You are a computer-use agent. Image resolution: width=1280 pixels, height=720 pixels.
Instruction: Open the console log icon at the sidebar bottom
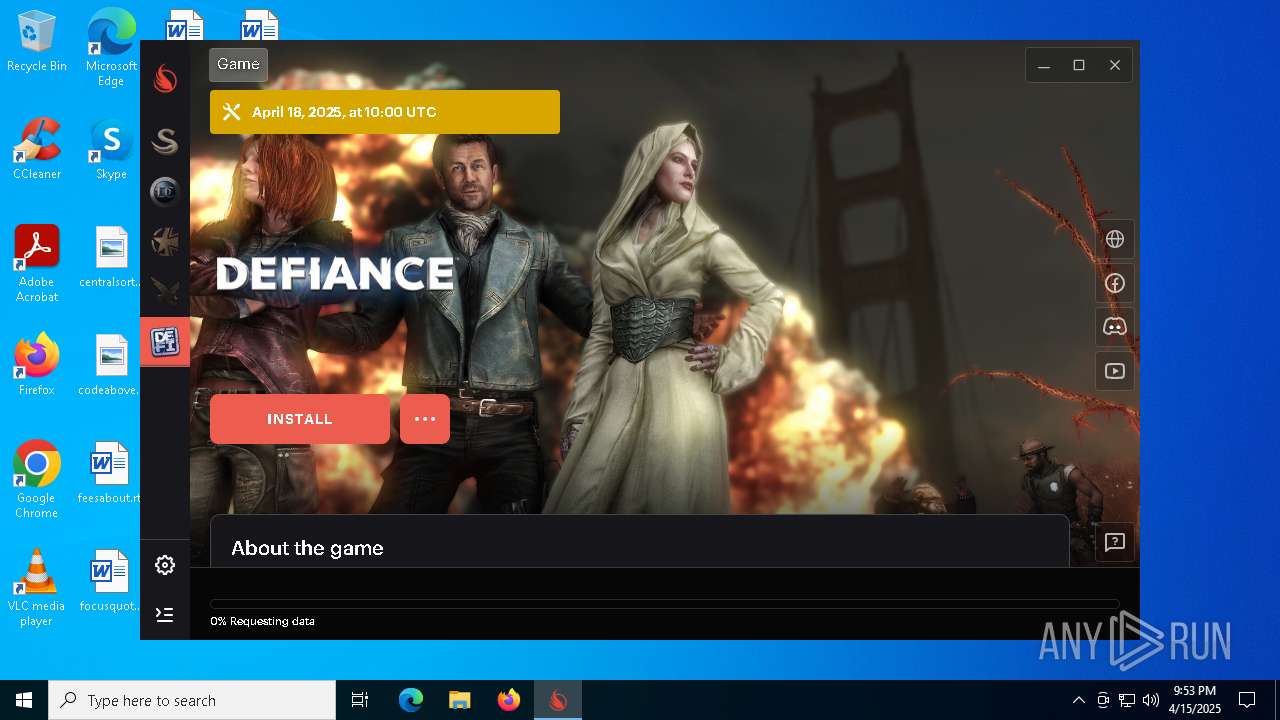[x=165, y=614]
